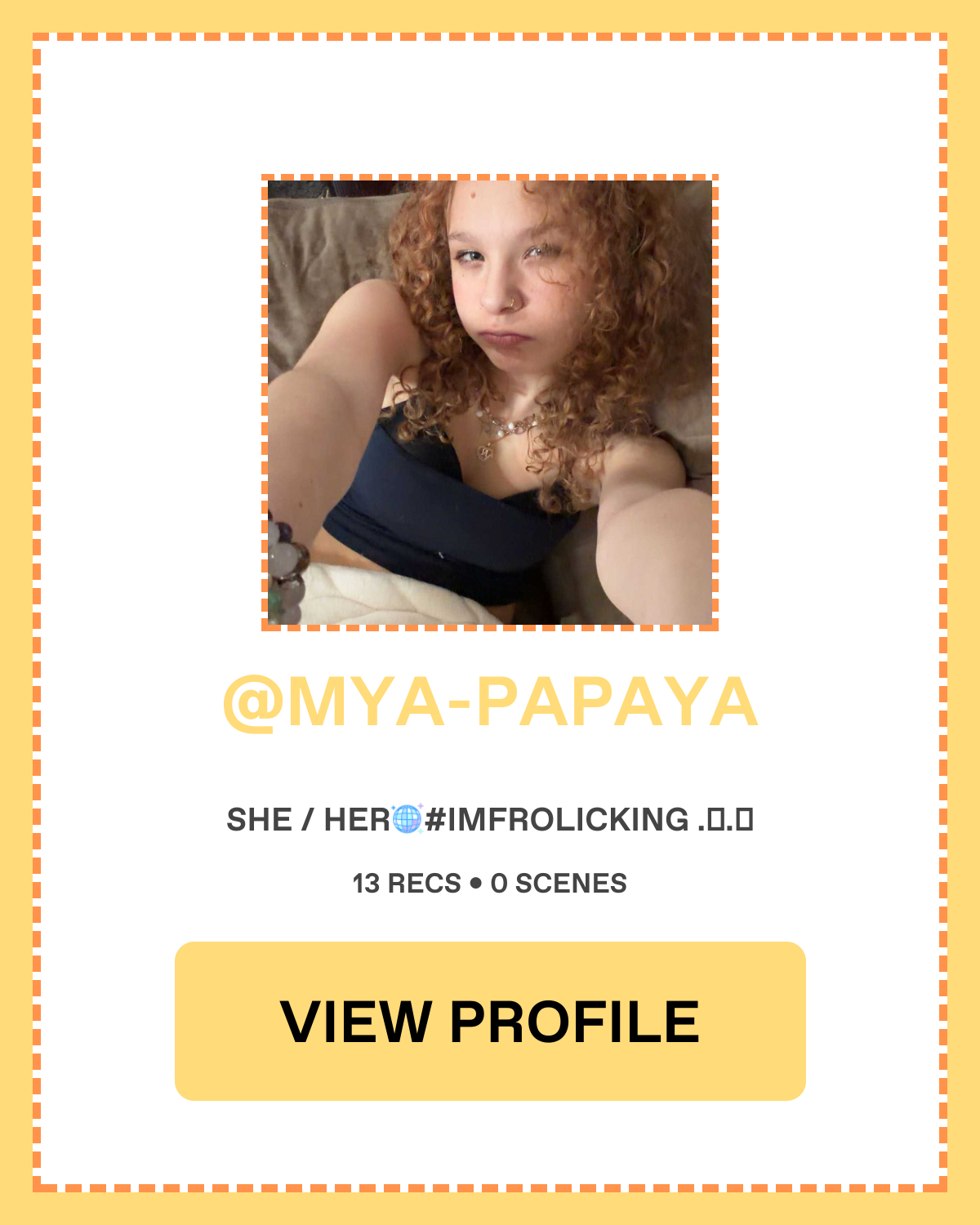The image size is (980, 1225).
Task: Click the VIEW PROFILE button
Action: point(490,1021)
